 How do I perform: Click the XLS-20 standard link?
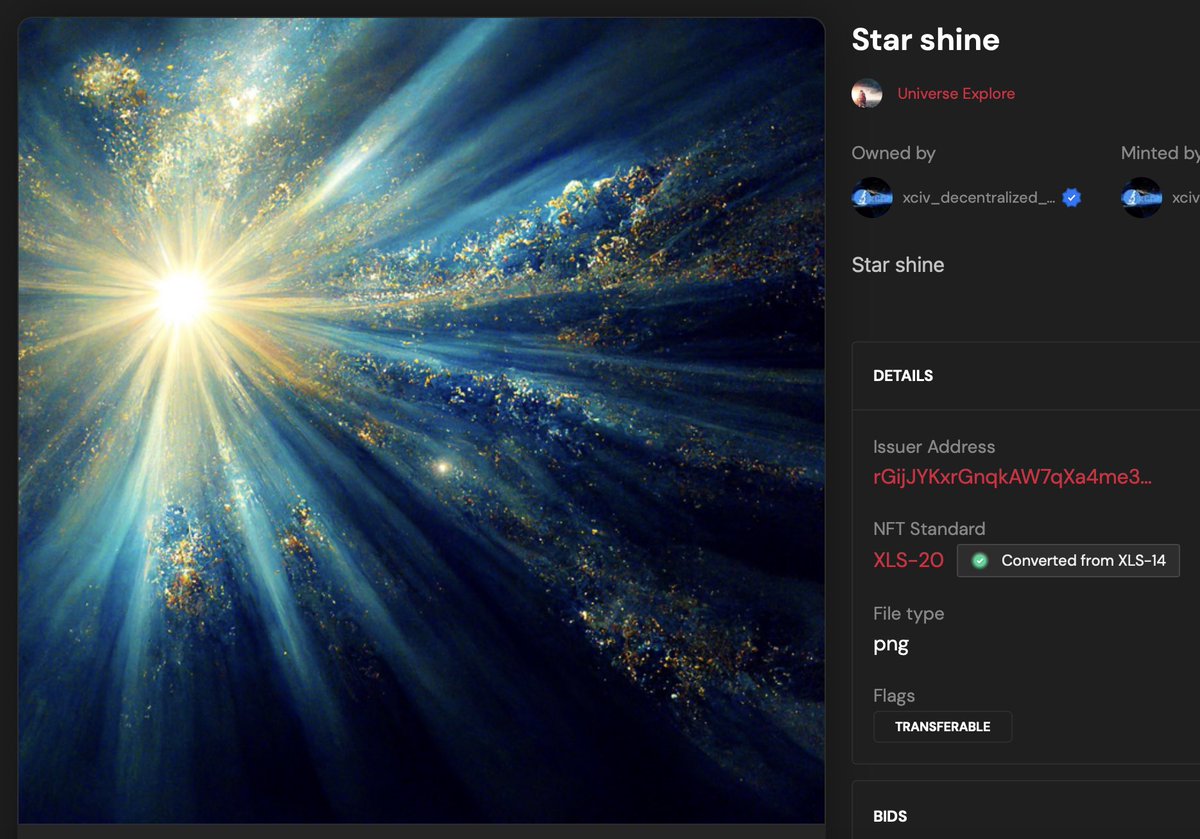[908, 560]
